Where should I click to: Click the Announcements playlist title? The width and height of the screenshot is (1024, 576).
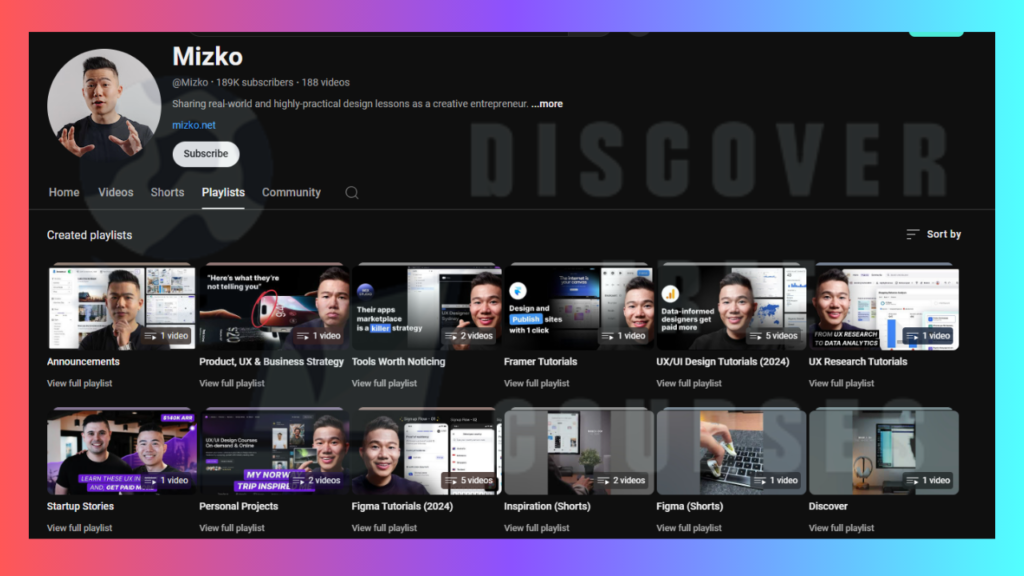coord(84,362)
